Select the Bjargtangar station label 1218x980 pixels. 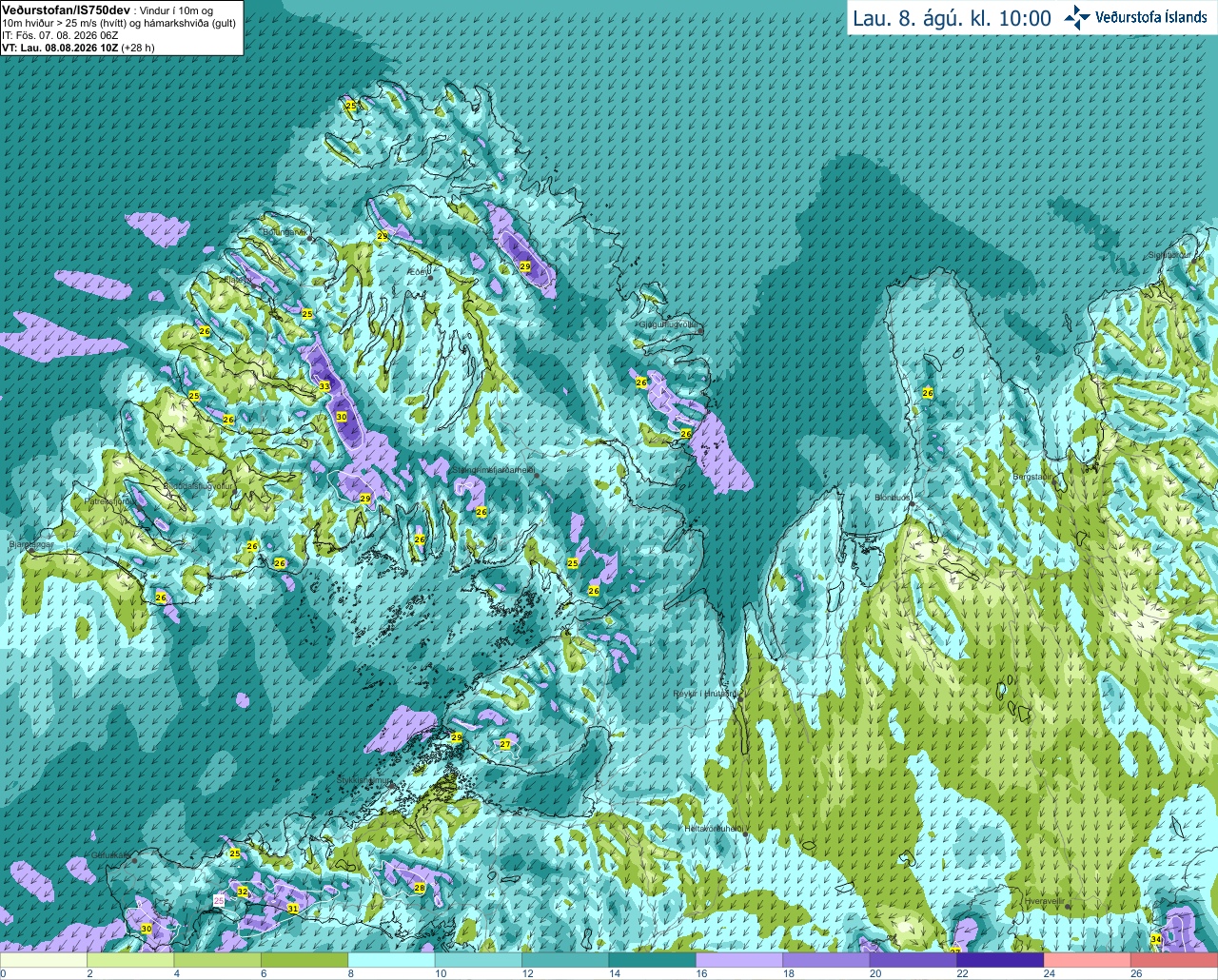coord(30,544)
